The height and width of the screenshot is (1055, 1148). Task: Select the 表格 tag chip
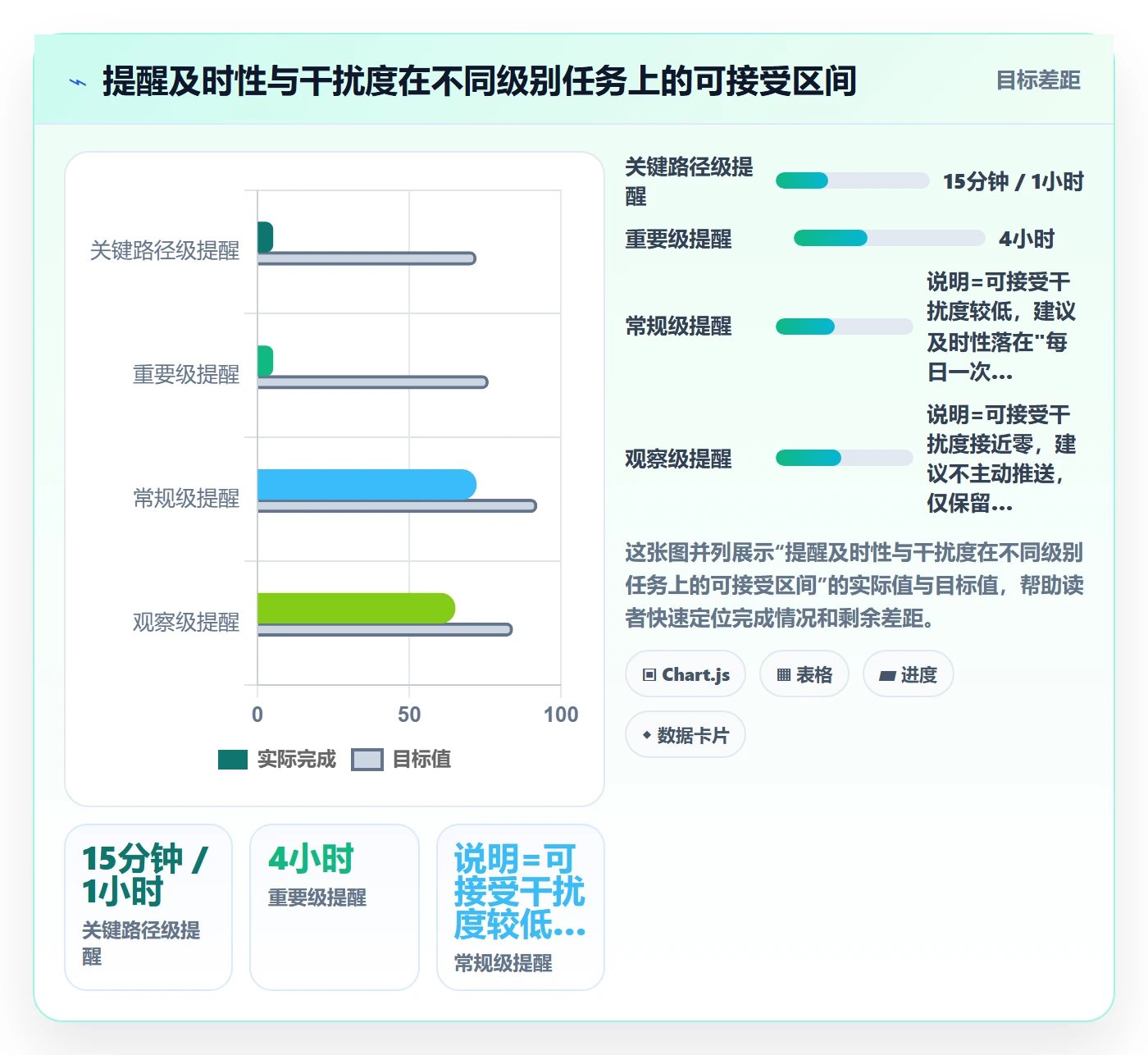pyautogui.click(x=804, y=674)
